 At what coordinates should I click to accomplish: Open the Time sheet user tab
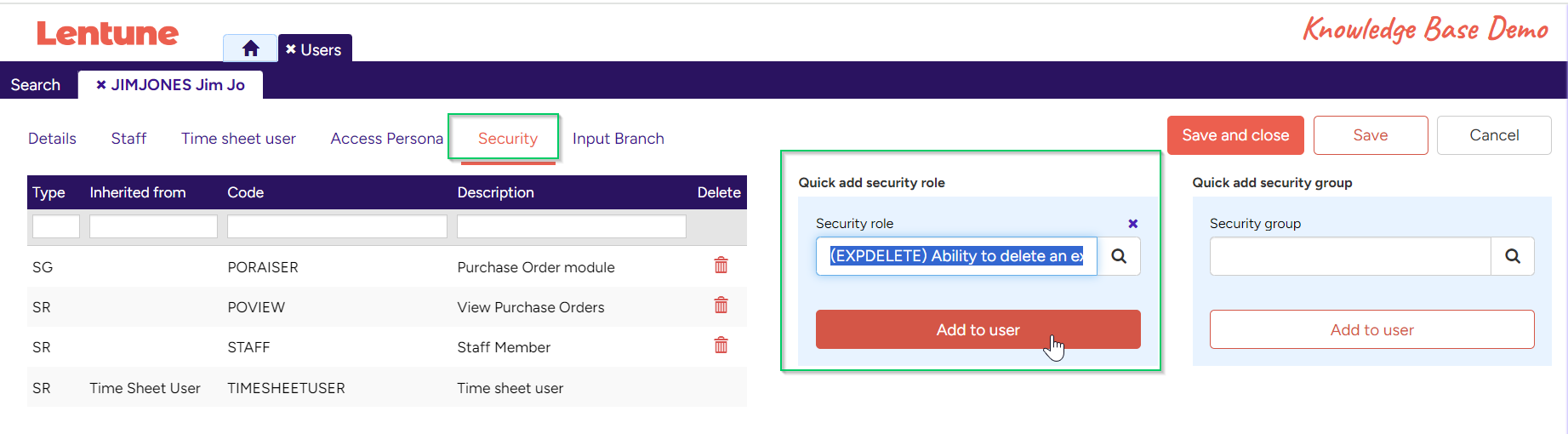[x=238, y=139]
